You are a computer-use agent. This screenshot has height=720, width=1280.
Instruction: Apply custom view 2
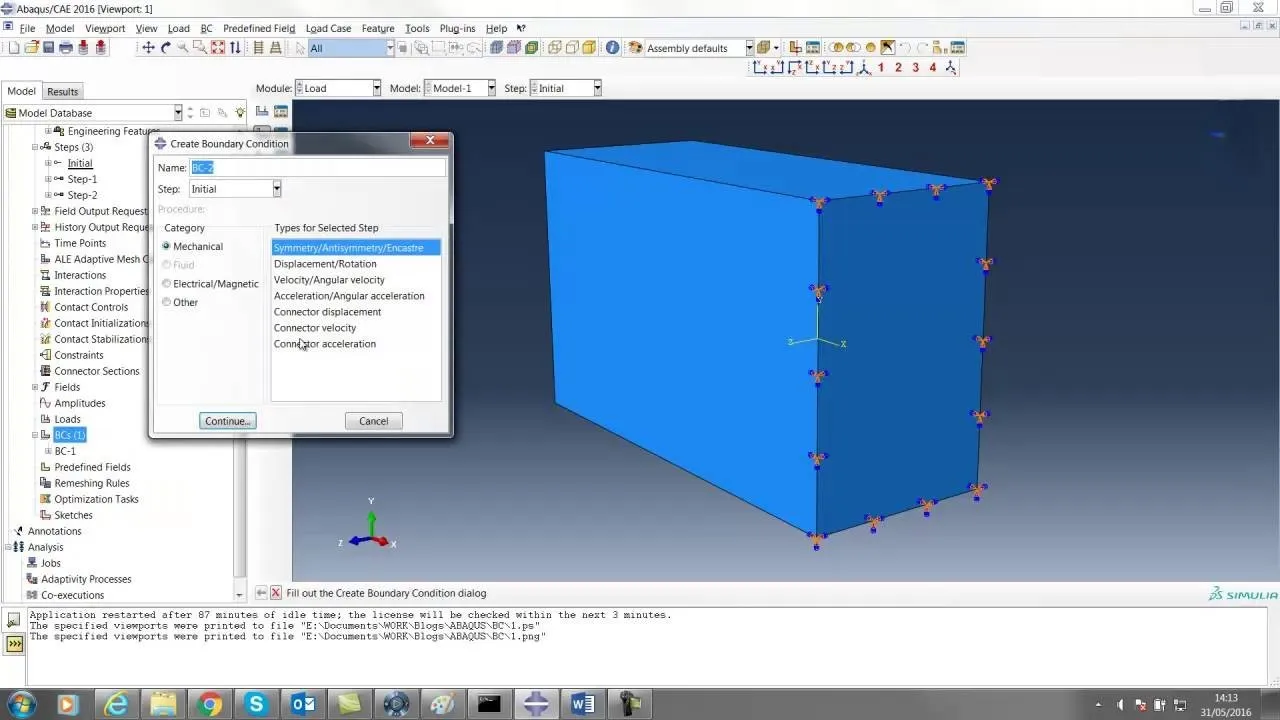click(x=898, y=68)
